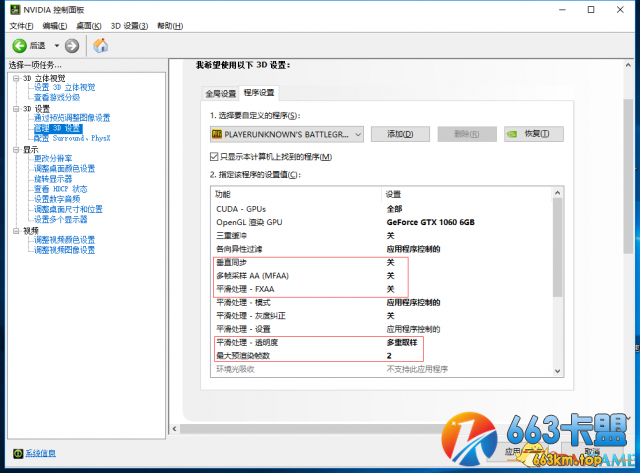This screenshot has width=640, height=473.
Task: Open the 3D 设置(3) menu
Action: (129, 26)
